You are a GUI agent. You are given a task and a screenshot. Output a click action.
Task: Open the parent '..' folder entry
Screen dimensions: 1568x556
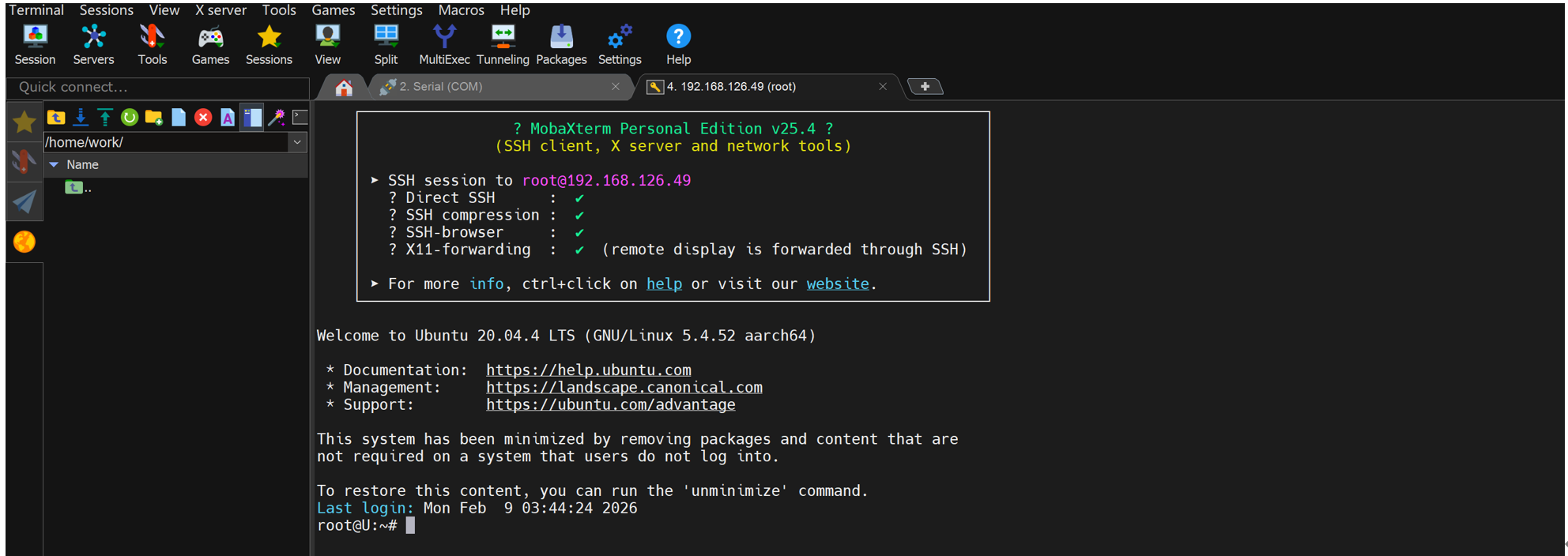(x=78, y=187)
